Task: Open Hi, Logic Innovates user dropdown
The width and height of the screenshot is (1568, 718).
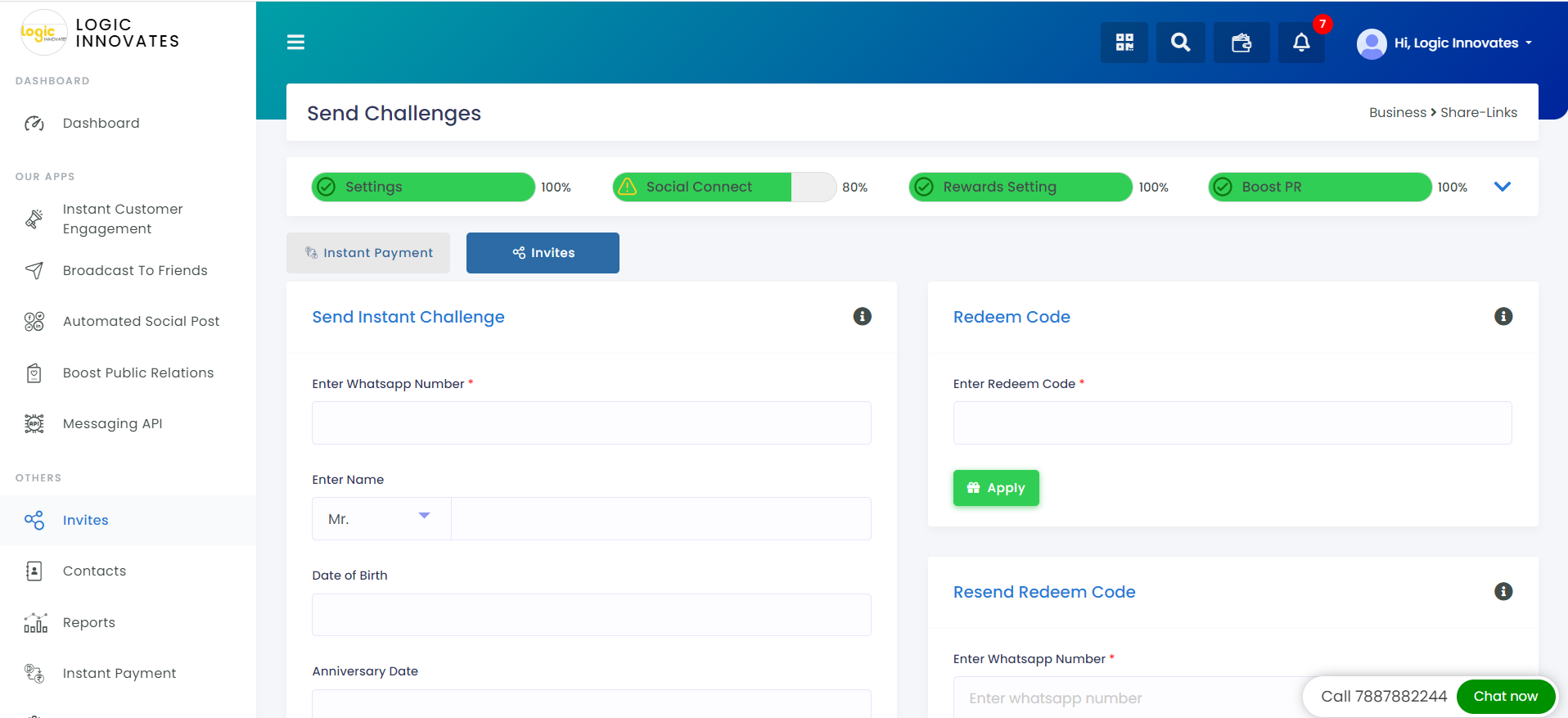Action: point(1463,43)
